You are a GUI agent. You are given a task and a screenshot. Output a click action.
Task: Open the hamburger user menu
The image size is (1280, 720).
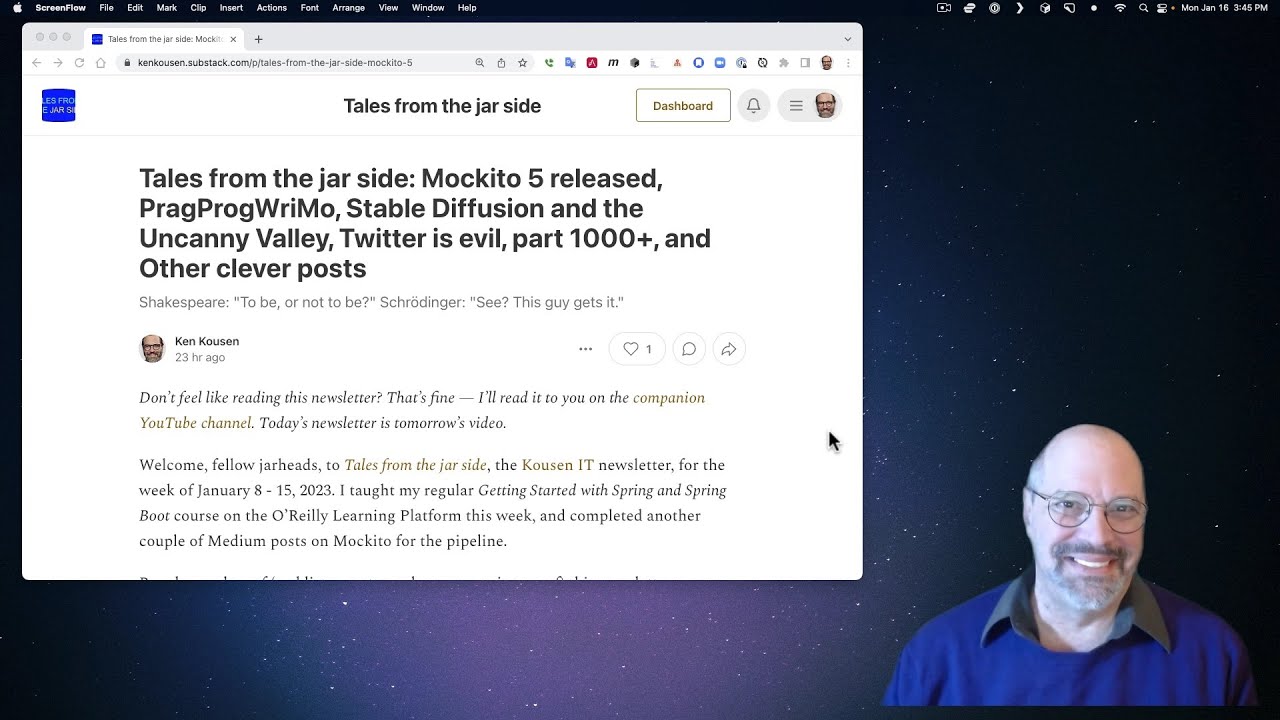[x=809, y=106]
